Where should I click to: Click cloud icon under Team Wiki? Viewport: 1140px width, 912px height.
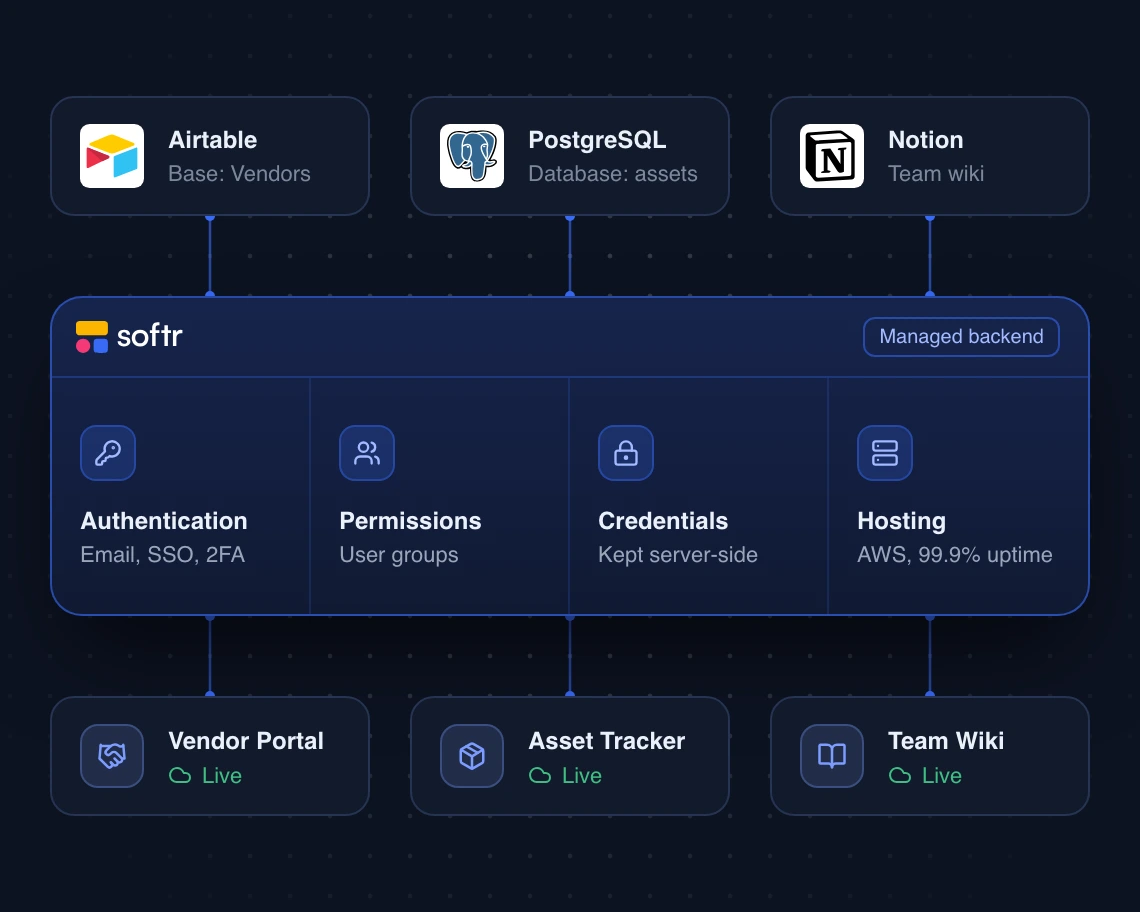click(899, 776)
